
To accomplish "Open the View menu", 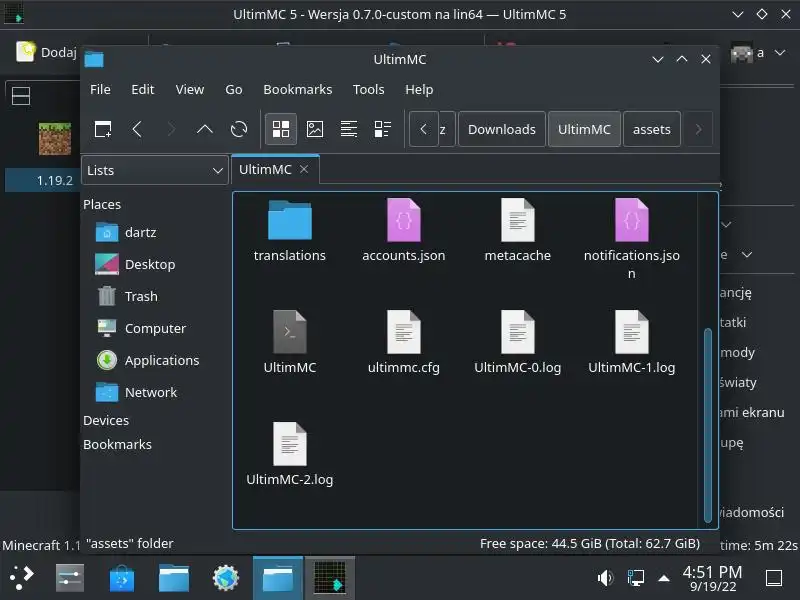I will pos(190,89).
